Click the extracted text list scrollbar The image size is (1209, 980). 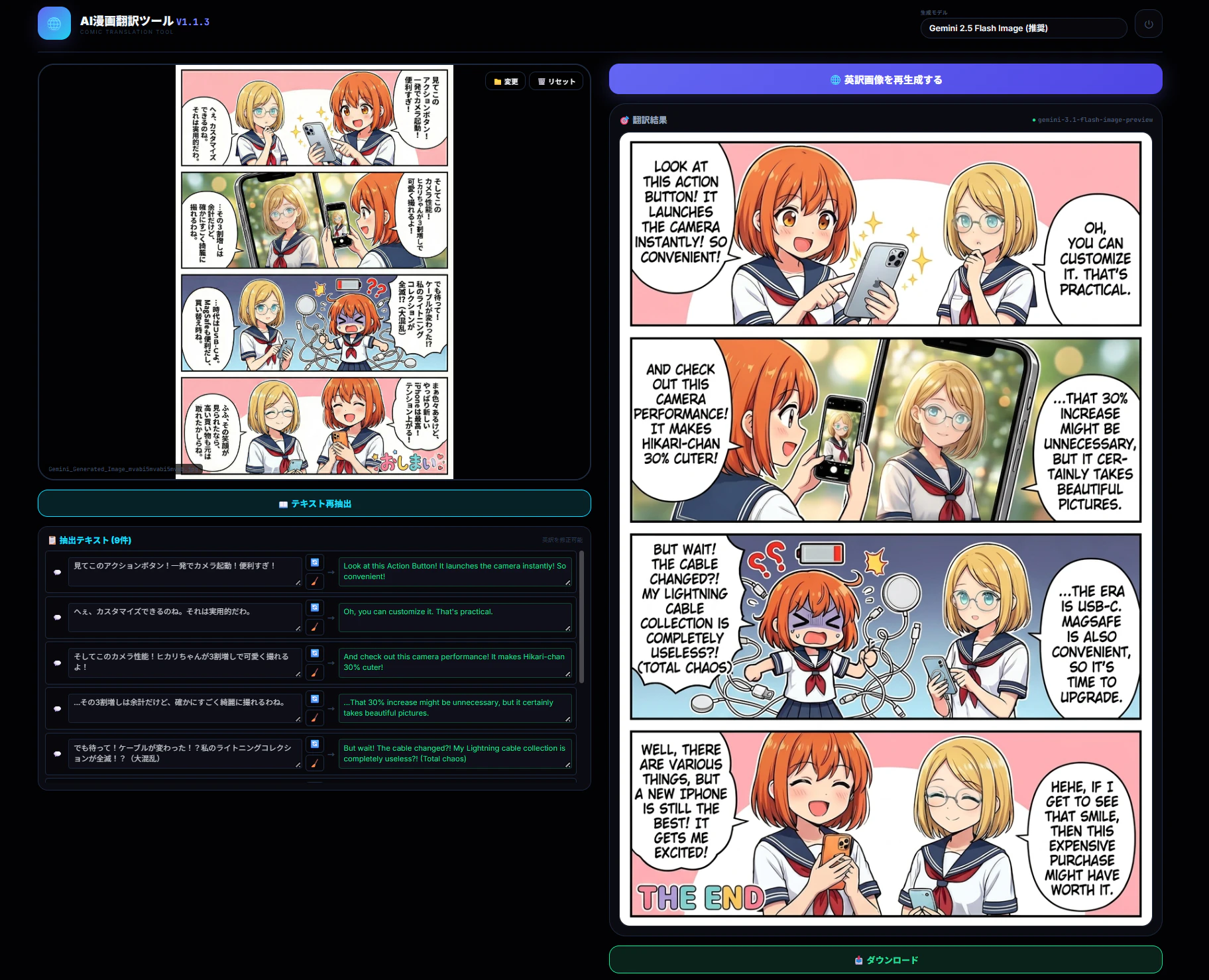(581, 616)
